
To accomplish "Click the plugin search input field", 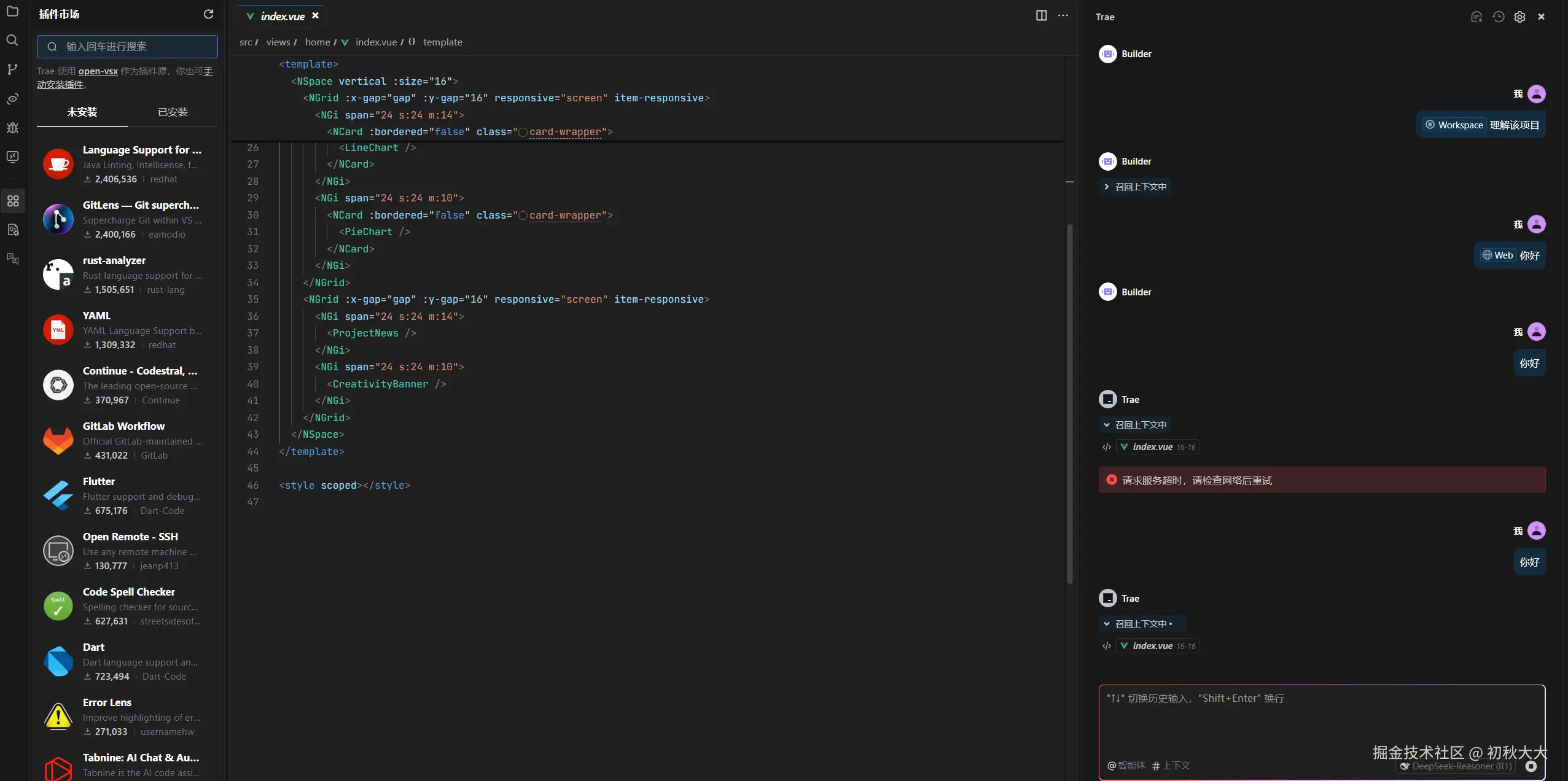I will [127, 47].
